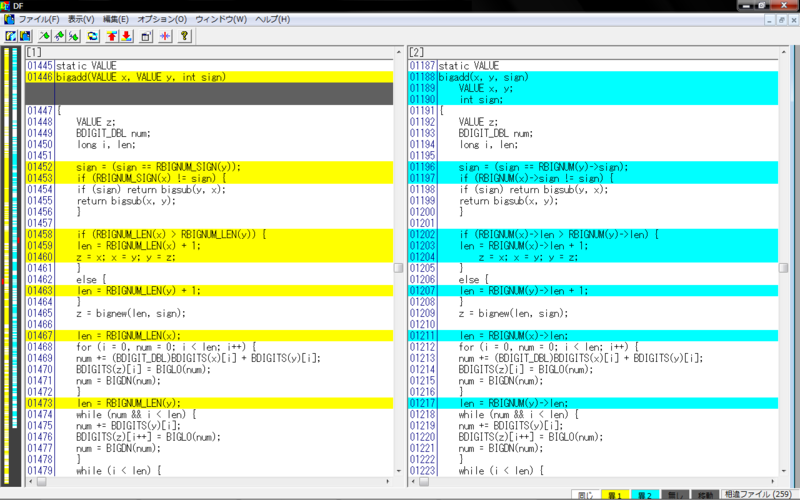This screenshot has height=500, width=800.
Task: Click the third green flag toolbar icon
Action: click(74, 36)
